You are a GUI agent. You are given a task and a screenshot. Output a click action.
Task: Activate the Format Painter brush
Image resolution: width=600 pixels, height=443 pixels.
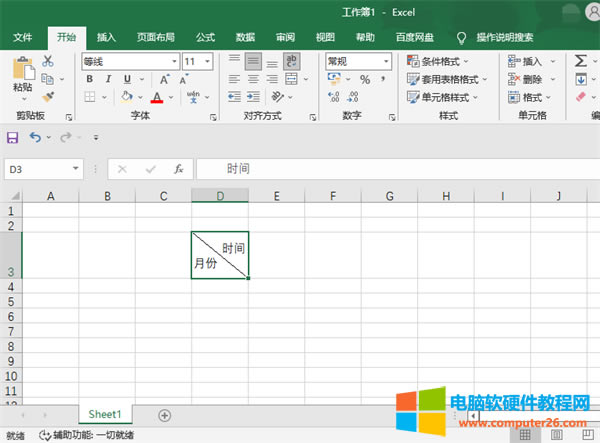pos(48,97)
